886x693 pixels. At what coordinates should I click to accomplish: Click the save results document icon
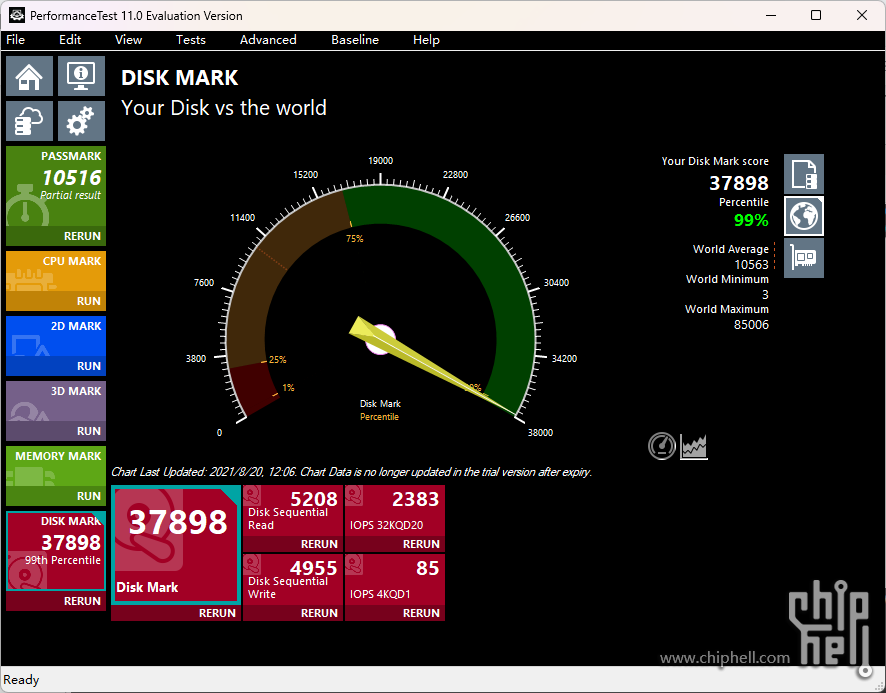(804, 174)
